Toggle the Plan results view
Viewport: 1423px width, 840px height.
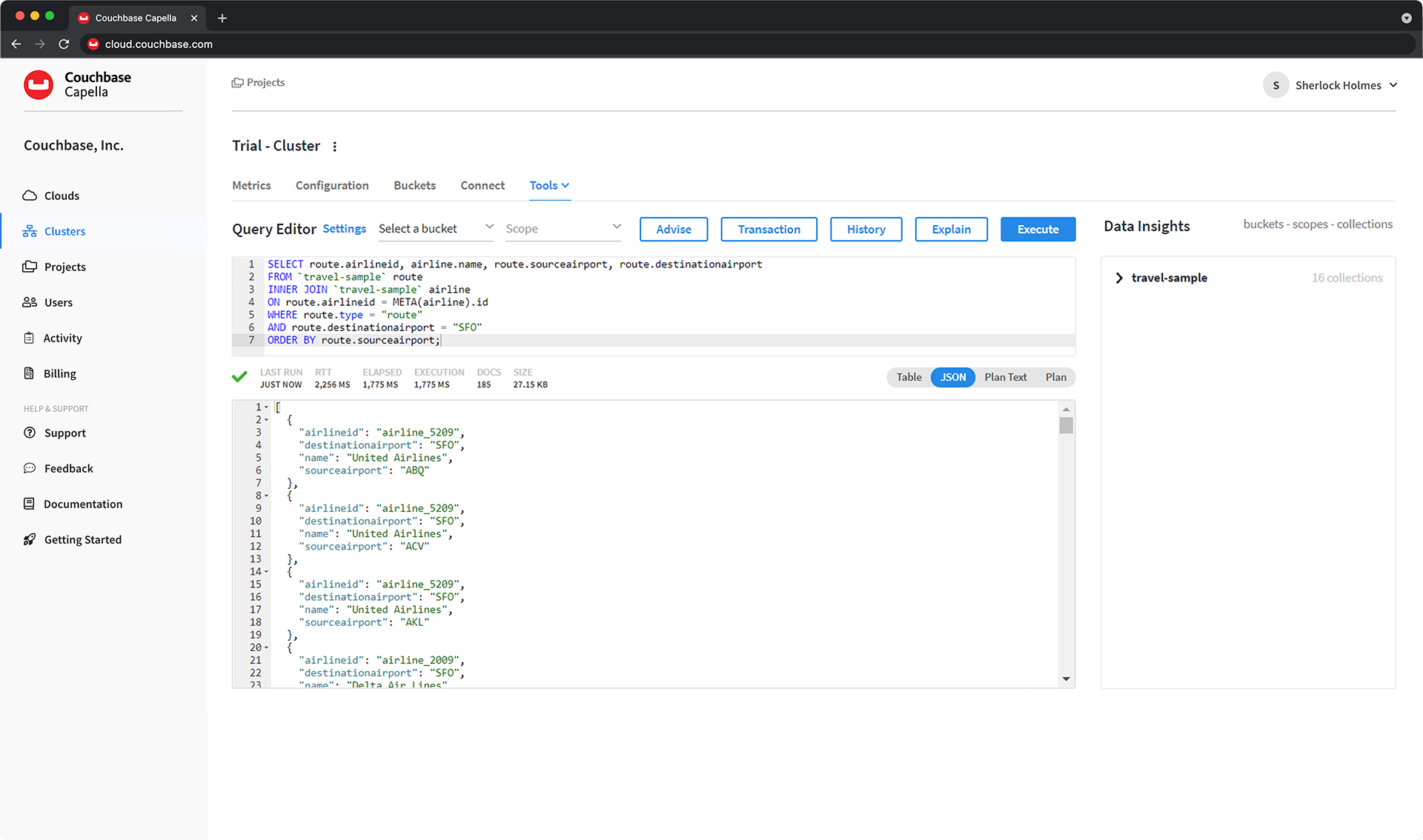tap(1055, 377)
